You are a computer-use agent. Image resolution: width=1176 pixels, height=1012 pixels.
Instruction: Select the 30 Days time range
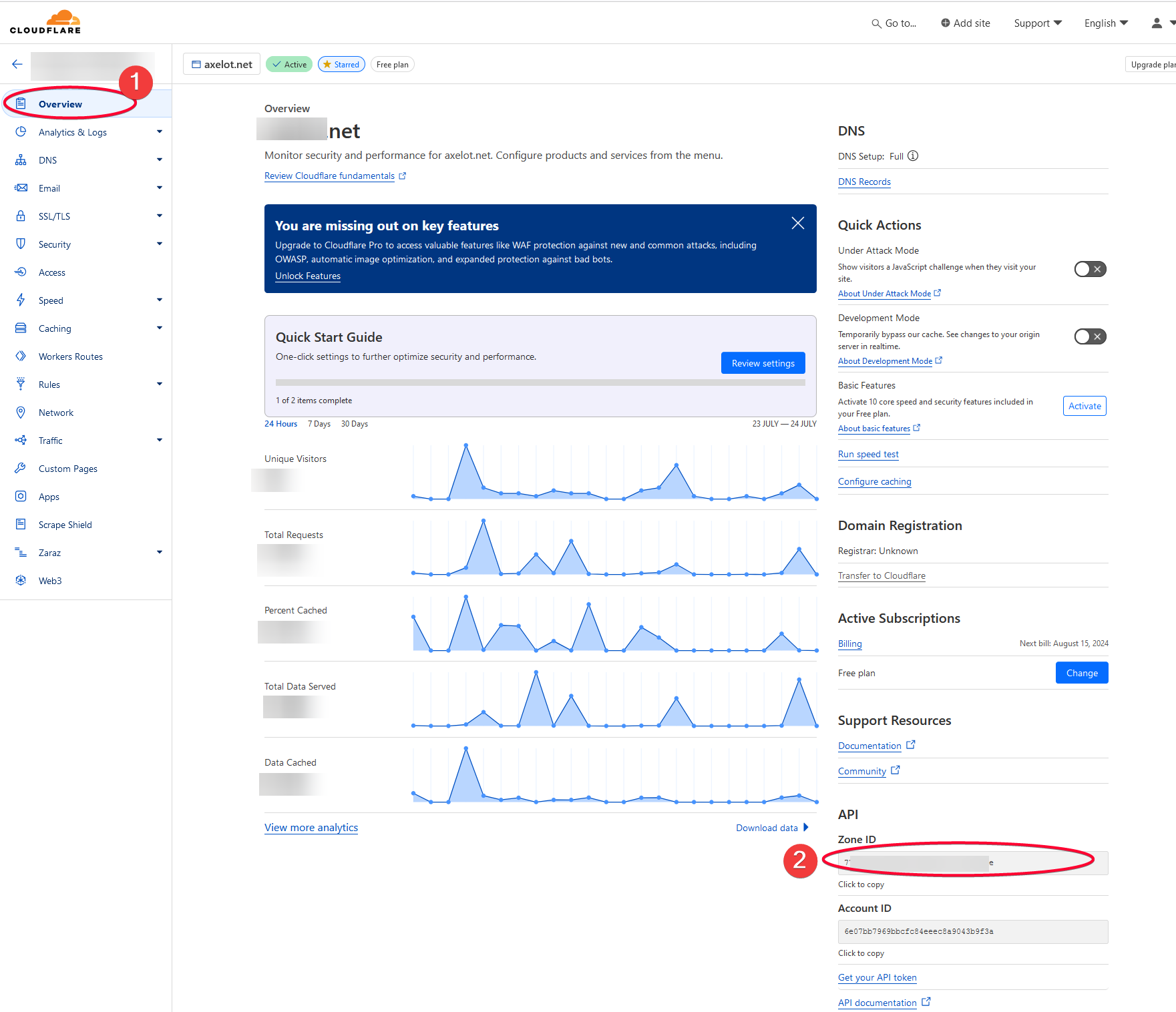pos(355,424)
